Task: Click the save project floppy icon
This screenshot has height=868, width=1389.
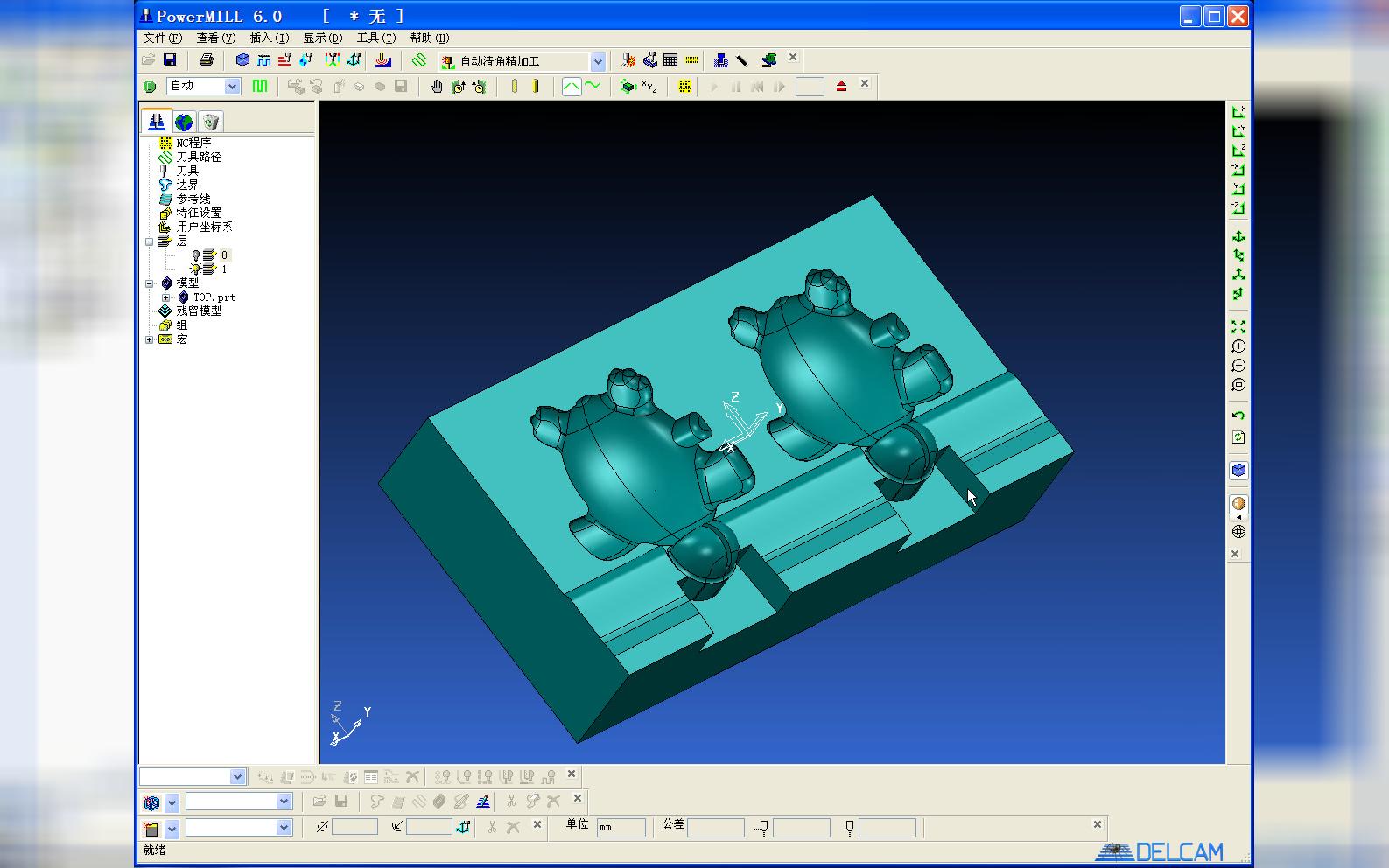Action: [170, 59]
